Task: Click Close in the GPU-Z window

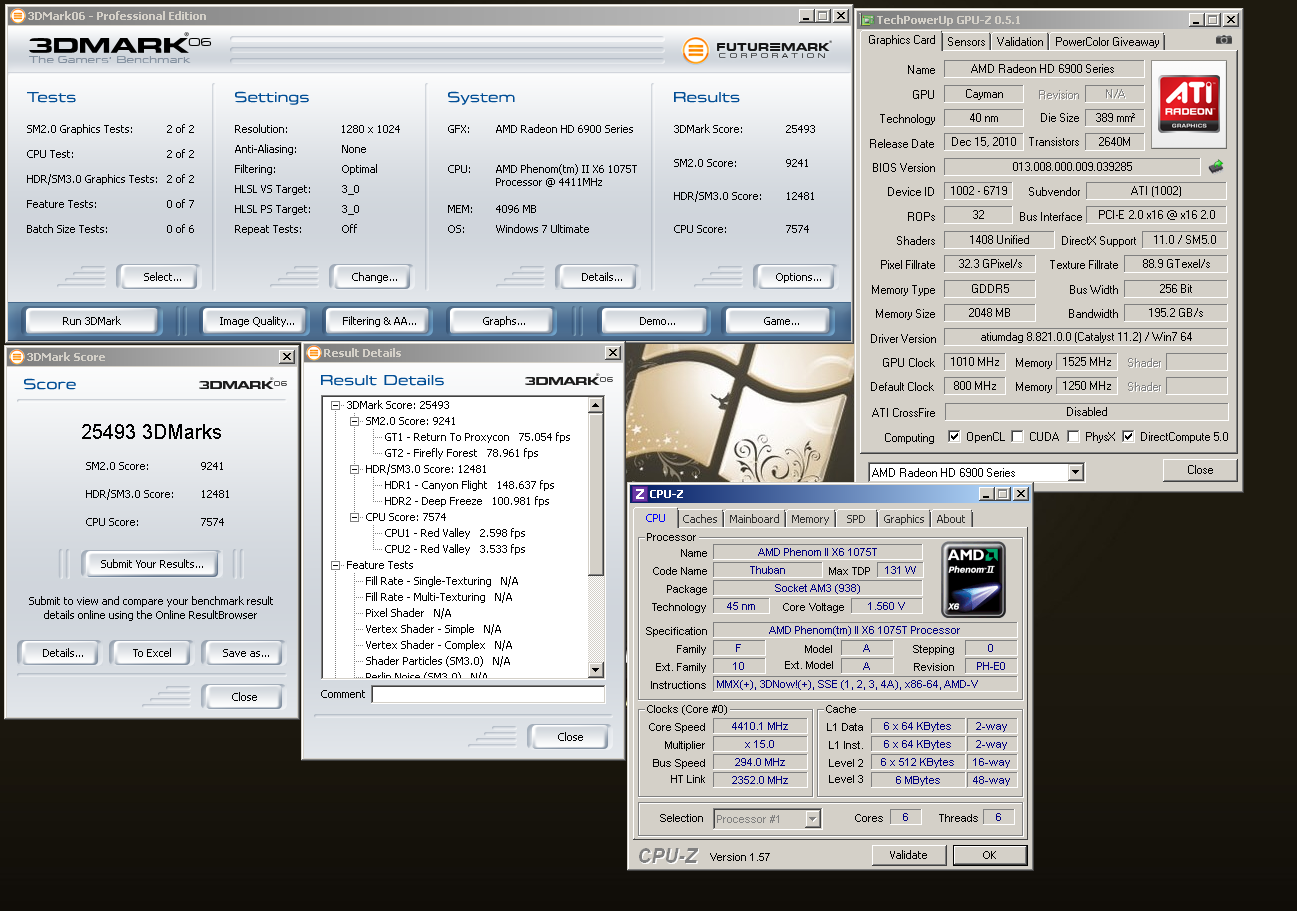Action: pos(1200,470)
